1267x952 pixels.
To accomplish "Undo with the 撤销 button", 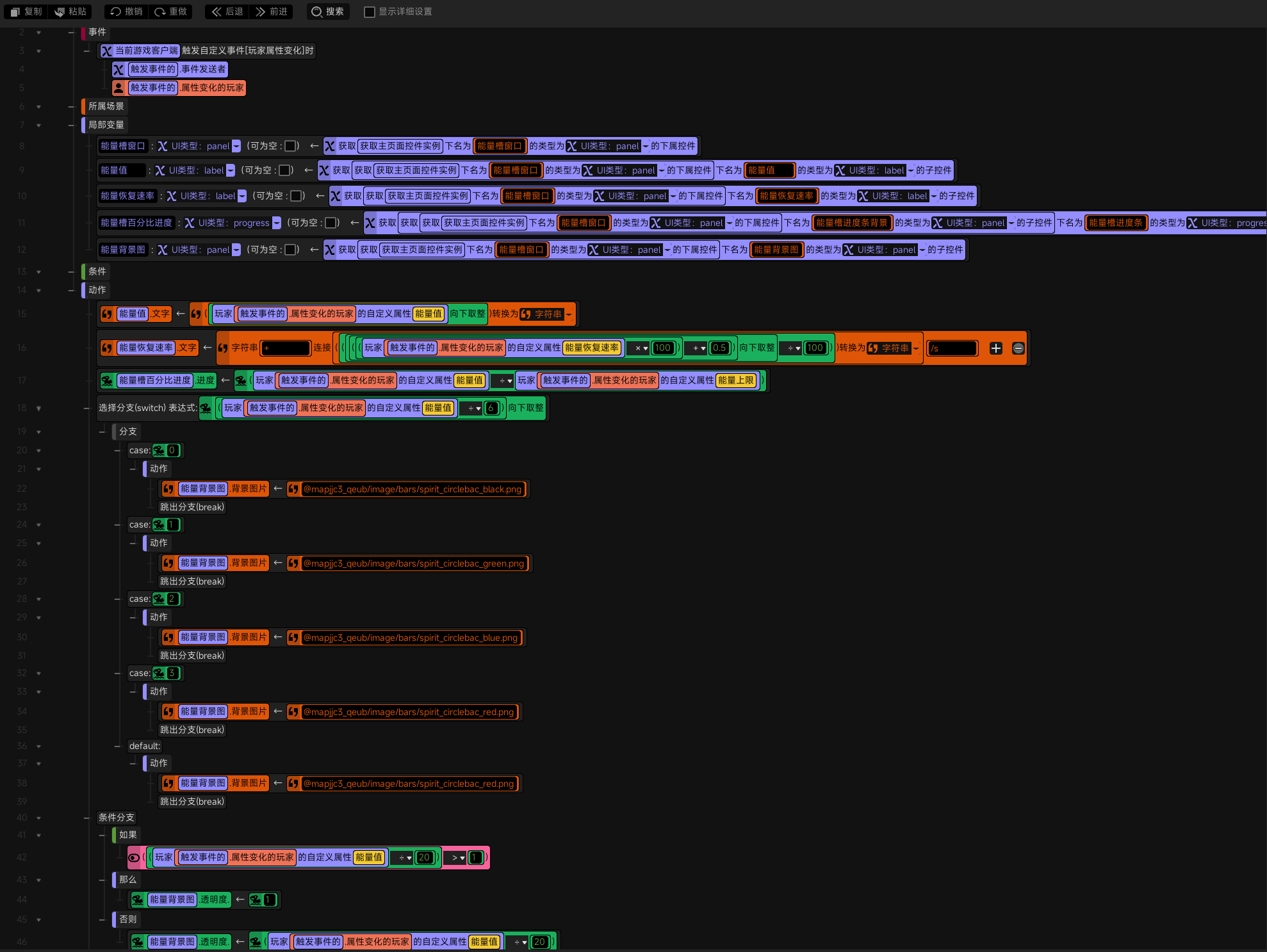I will click(x=126, y=12).
